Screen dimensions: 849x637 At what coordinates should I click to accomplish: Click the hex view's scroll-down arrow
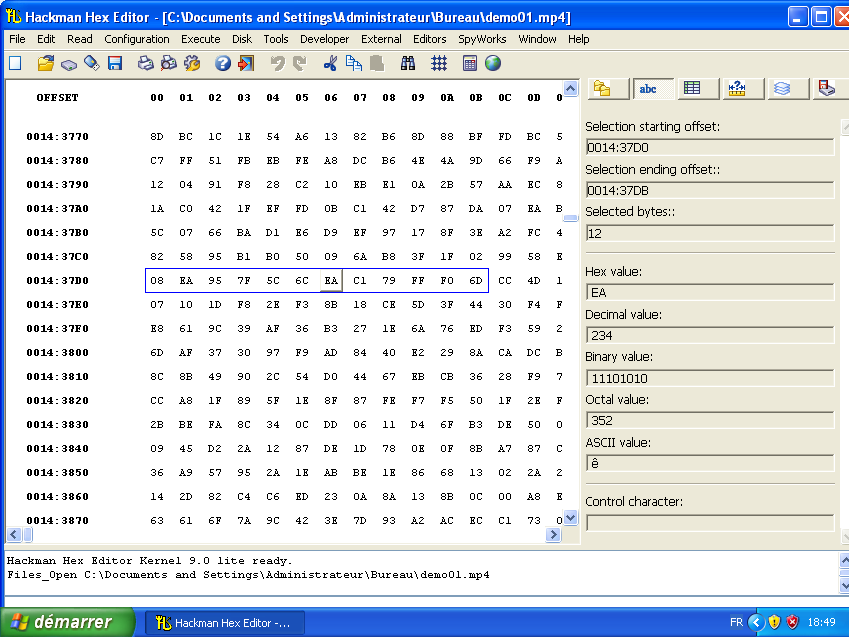coord(570,518)
